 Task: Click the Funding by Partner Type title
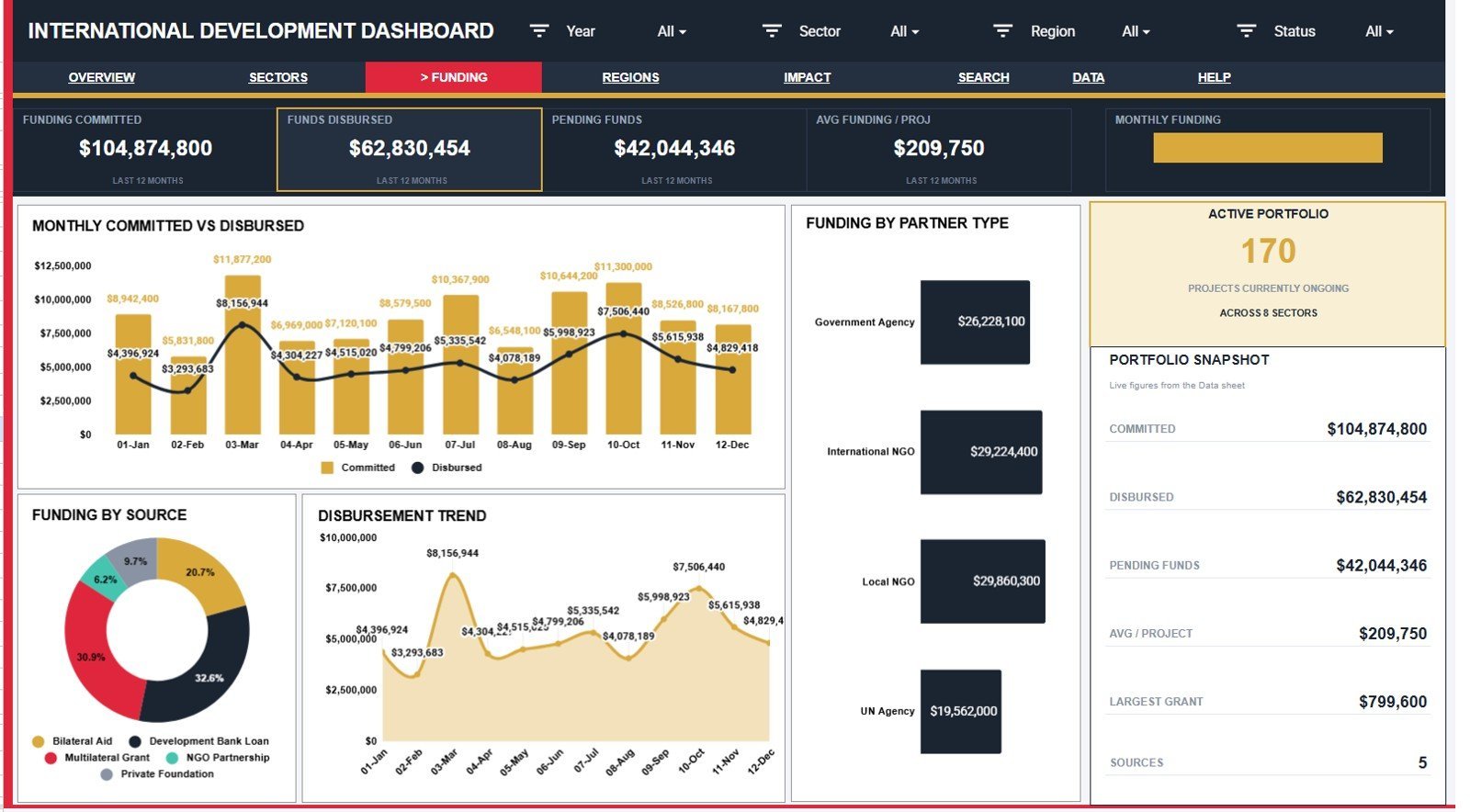click(x=907, y=223)
